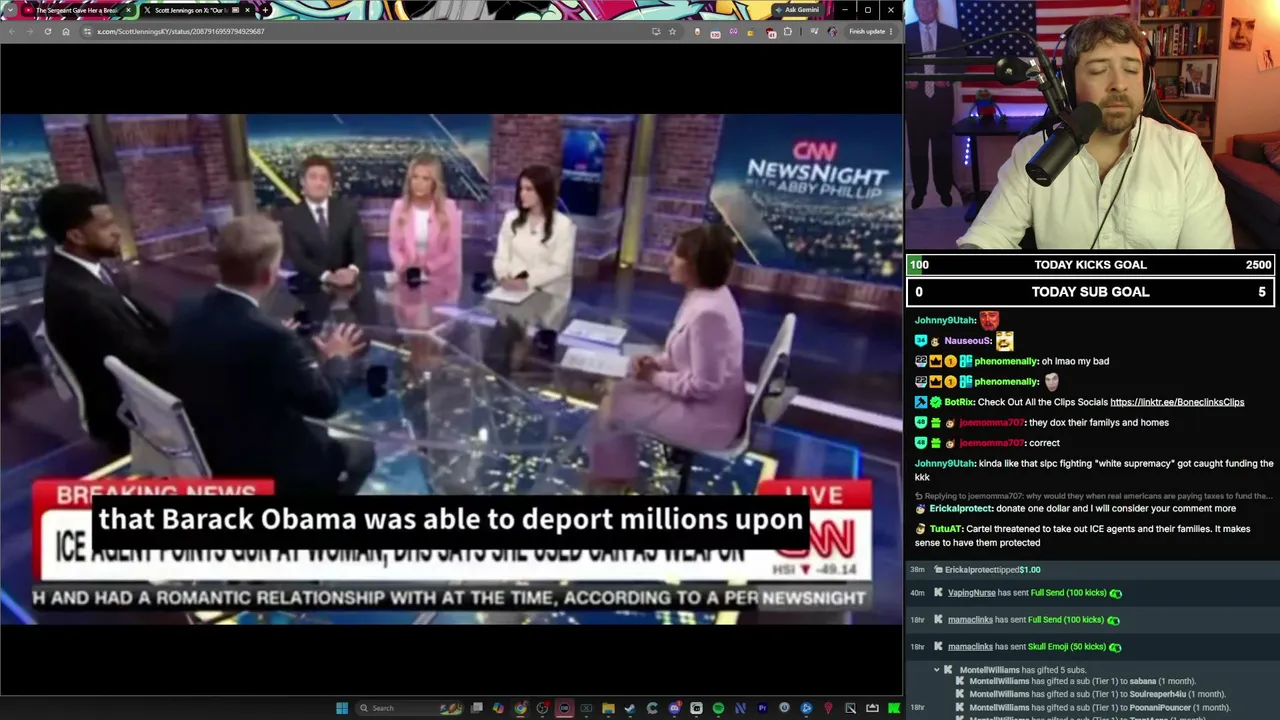The width and height of the screenshot is (1280, 720).
Task: Open the Windows Start menu
Action: point(342,708)
